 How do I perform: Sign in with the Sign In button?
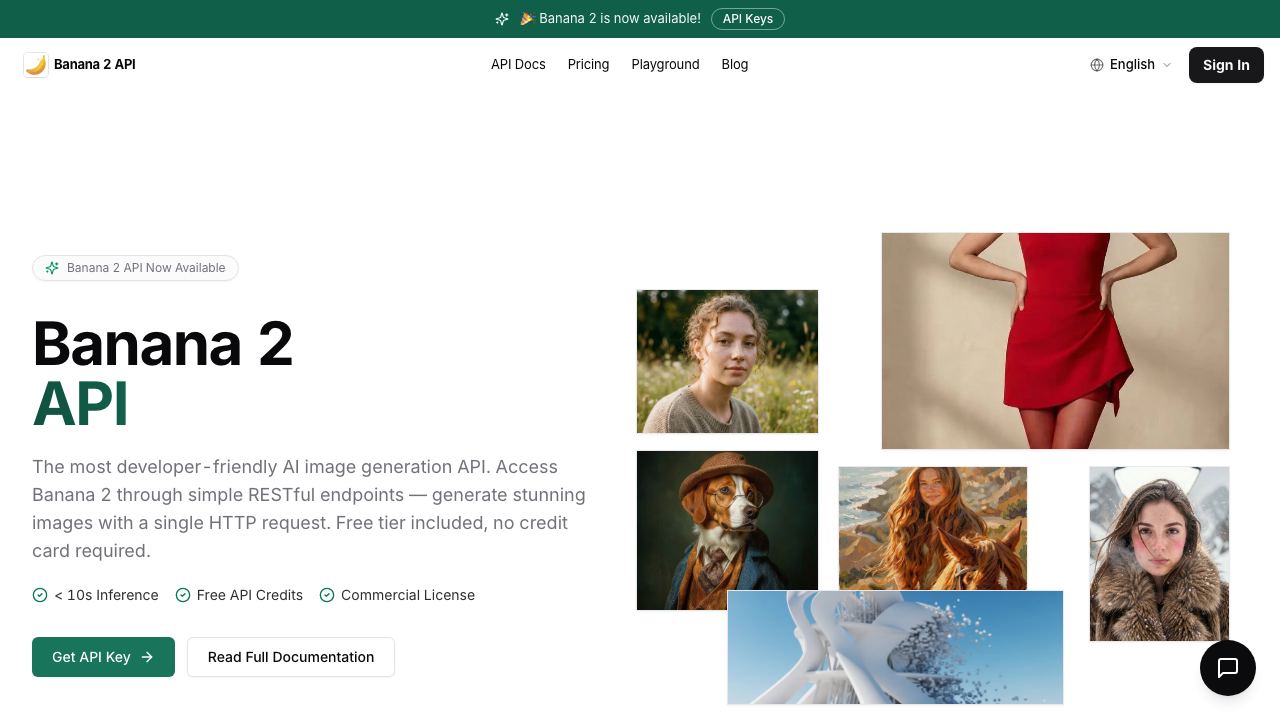click(1226, 65)
